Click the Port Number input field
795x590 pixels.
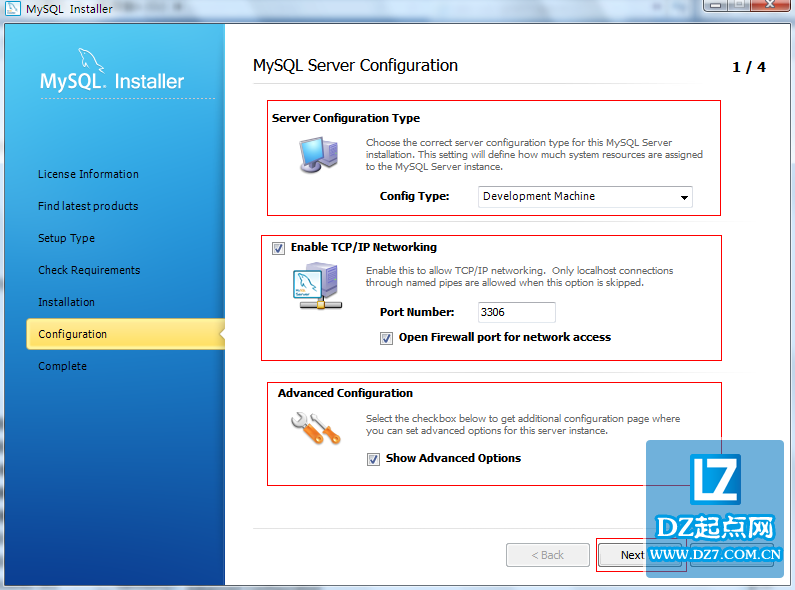[517, 312]
